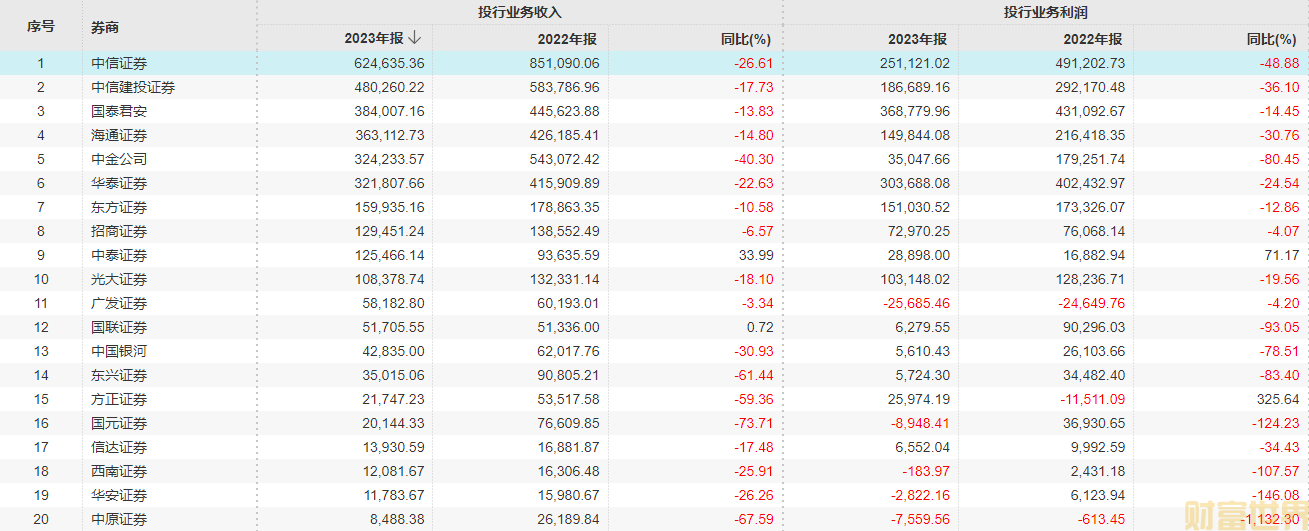Select the 中金公司 broker name
The image size is (1309, 531).
tap(119, 159)
